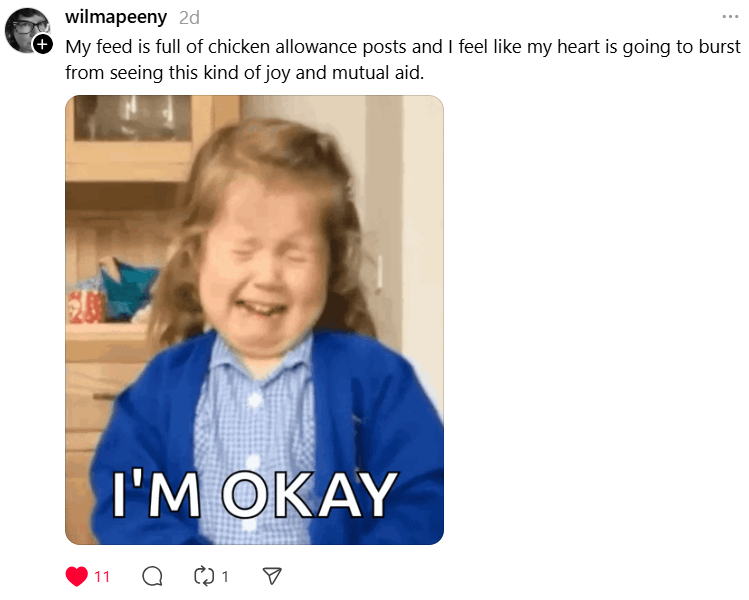This screenshot has height=600, width=749.
Task: Follow wilmapeeny via plus badge
Action: click(x=43, y=44)
